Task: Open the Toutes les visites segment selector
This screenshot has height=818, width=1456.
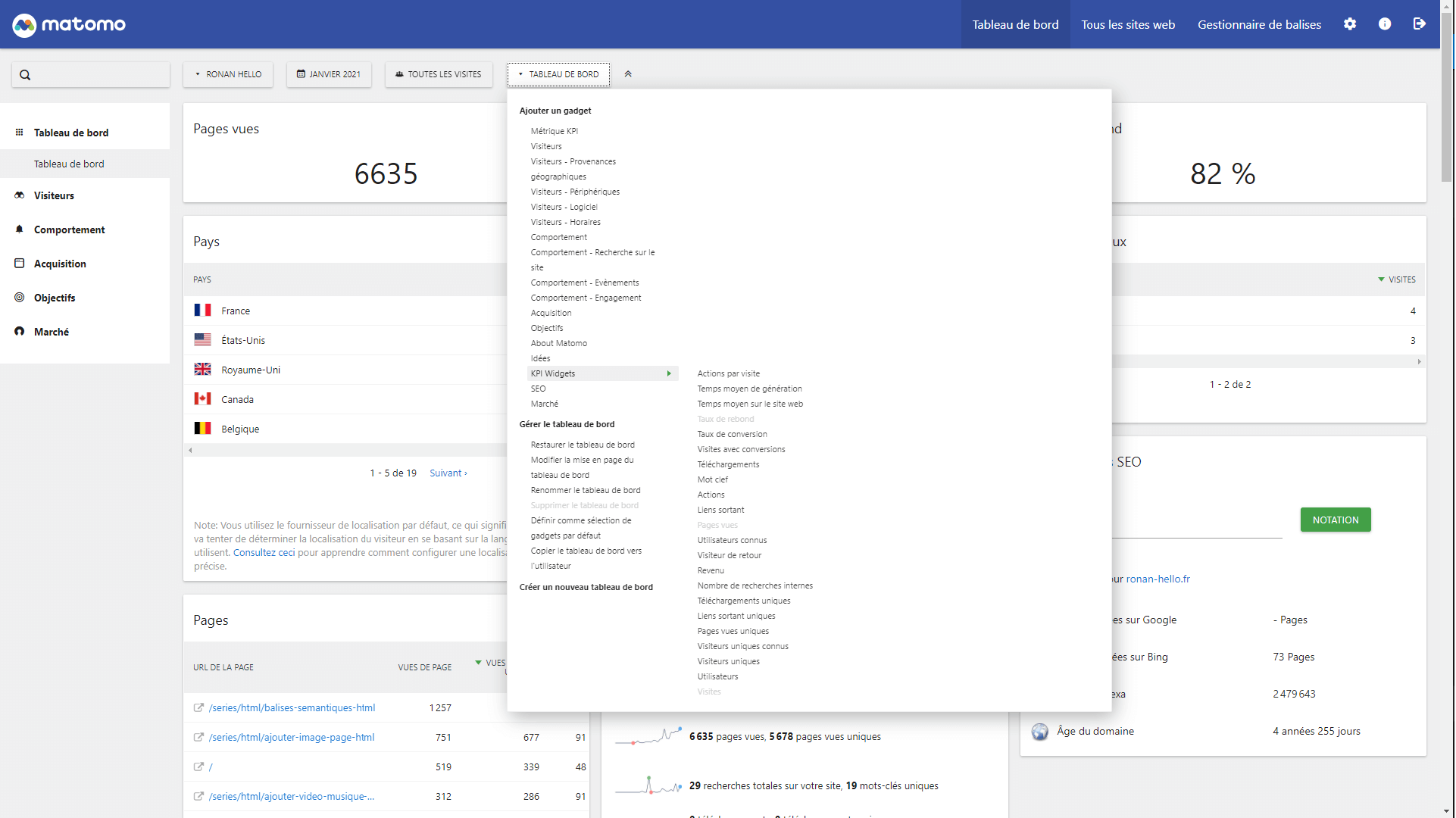Action: (439, 74)
